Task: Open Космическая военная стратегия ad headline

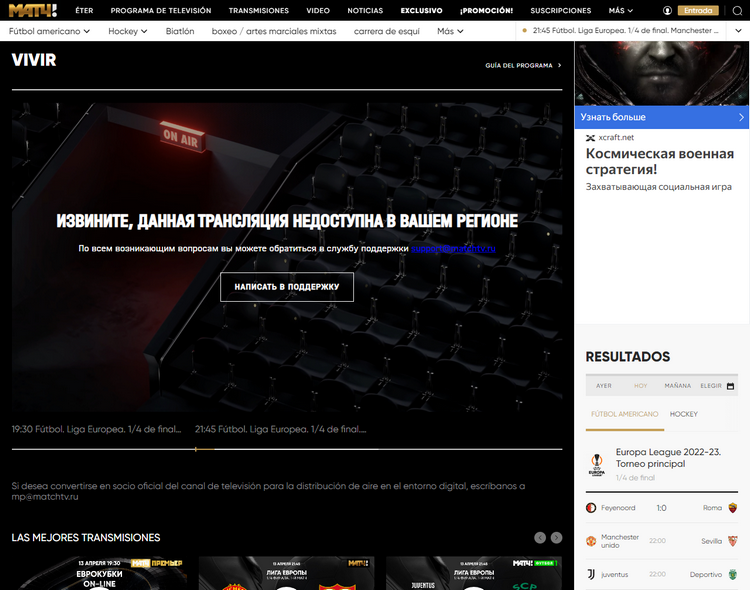Action: click(660, 161)
